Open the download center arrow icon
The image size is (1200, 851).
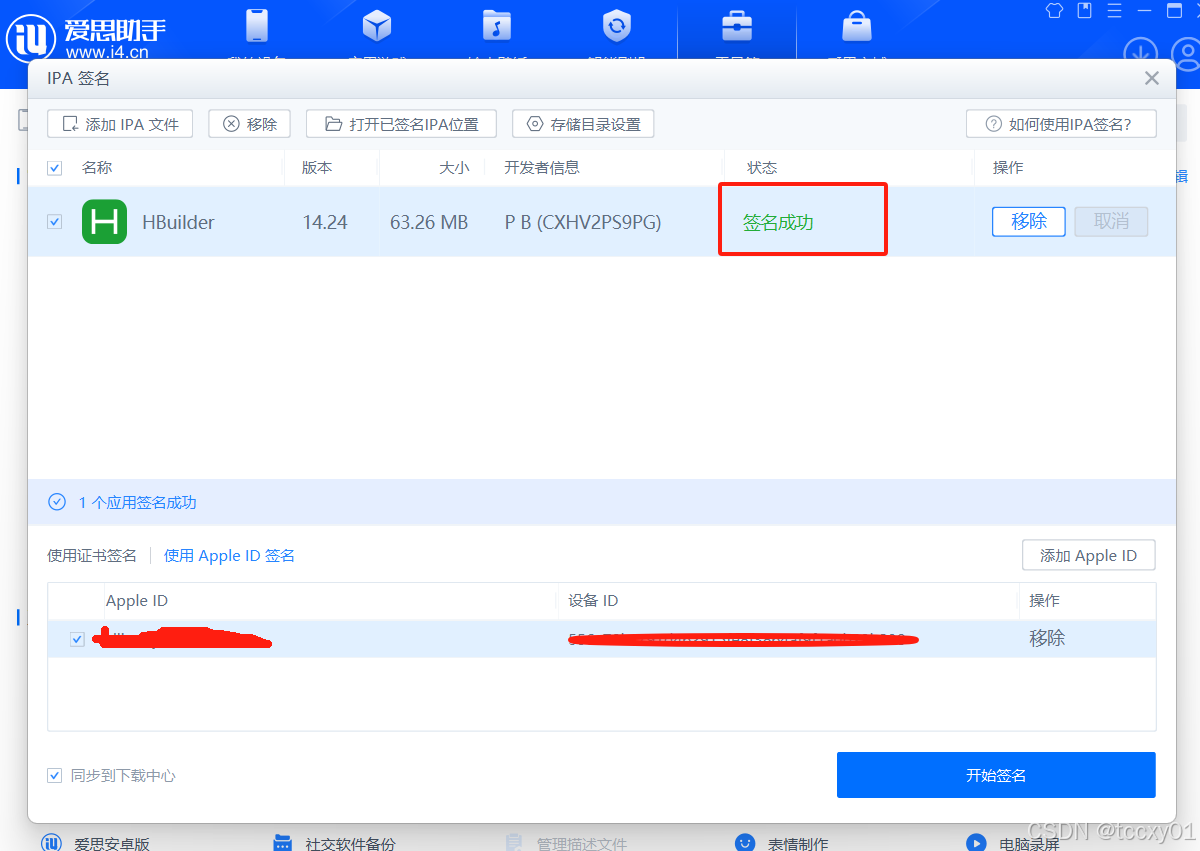(x=1141, y=53)
